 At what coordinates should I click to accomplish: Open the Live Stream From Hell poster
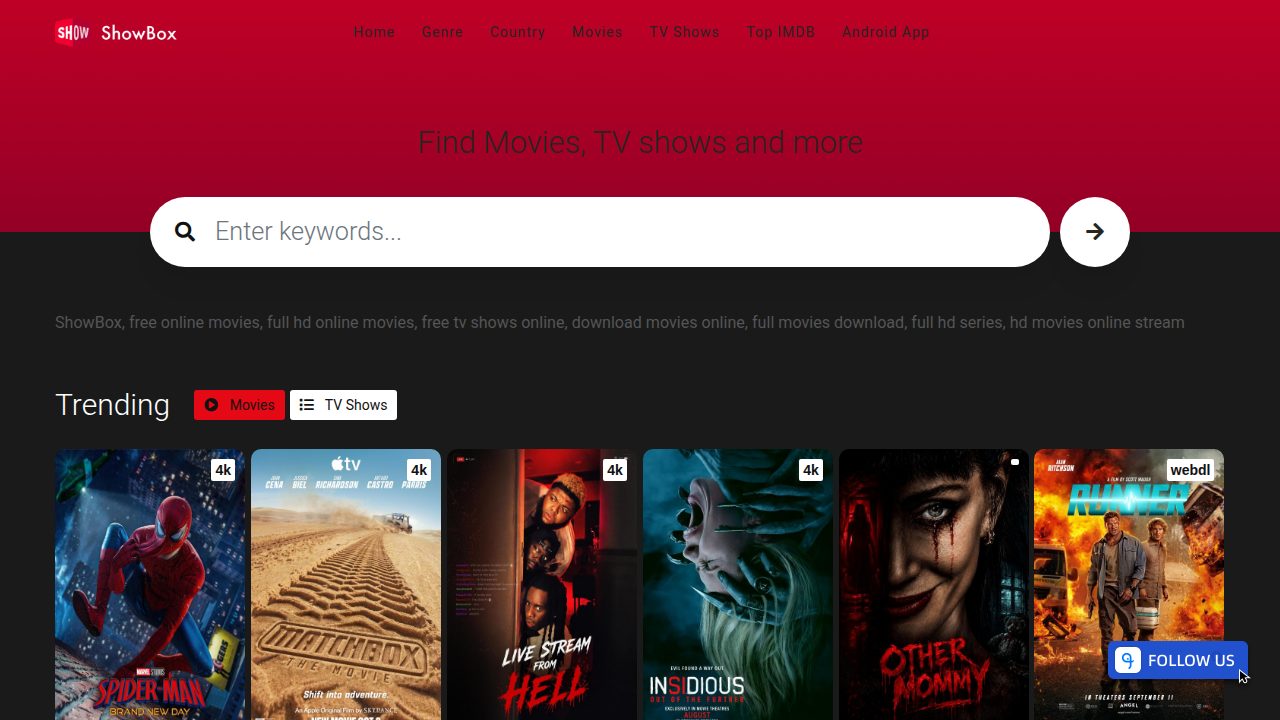542,585
